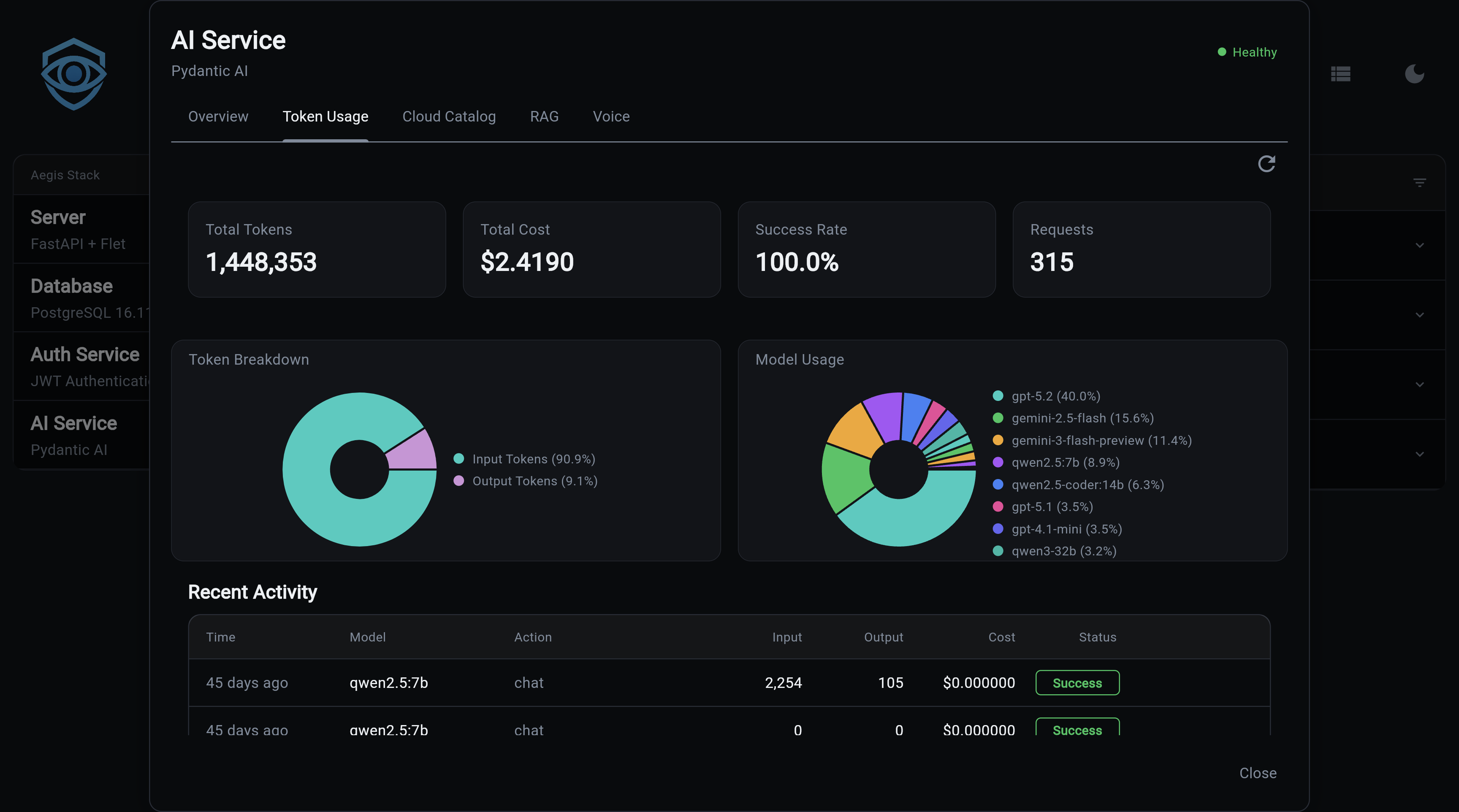This screenshot has height=812, width=1459.
Task: Click the filter icon at top right
Action: 1419,182
